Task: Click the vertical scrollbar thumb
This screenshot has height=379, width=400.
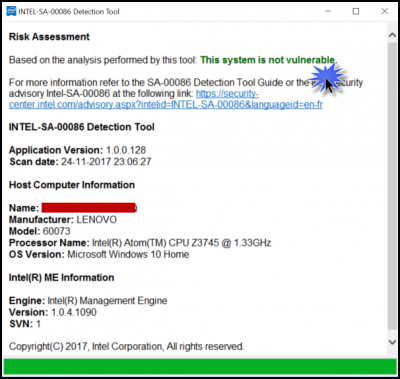Action: point(392,186)
